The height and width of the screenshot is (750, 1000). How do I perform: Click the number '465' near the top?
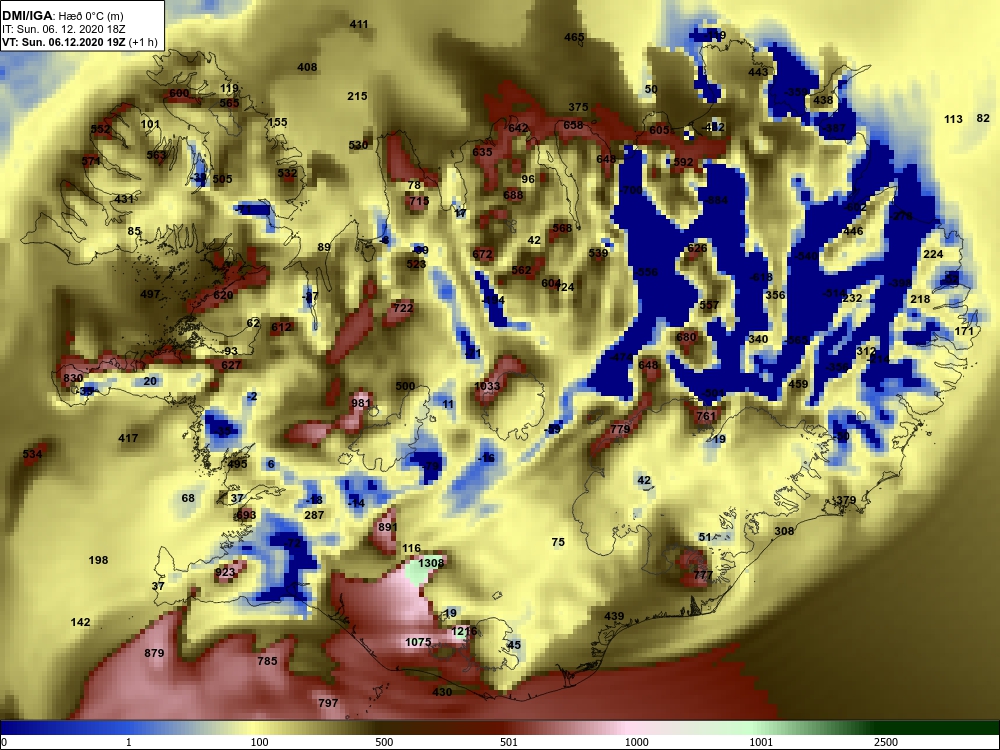574,37
